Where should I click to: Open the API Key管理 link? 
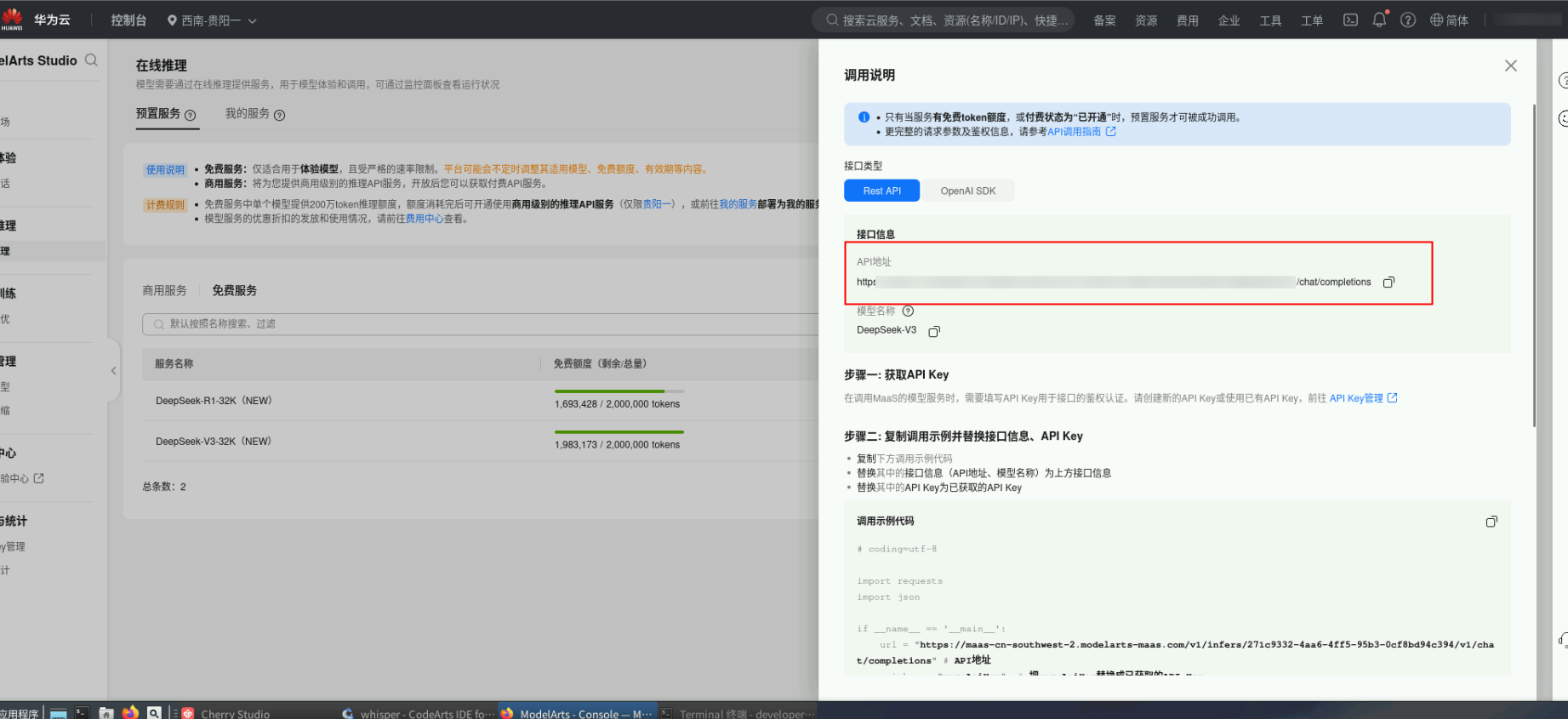[1363, 398]
